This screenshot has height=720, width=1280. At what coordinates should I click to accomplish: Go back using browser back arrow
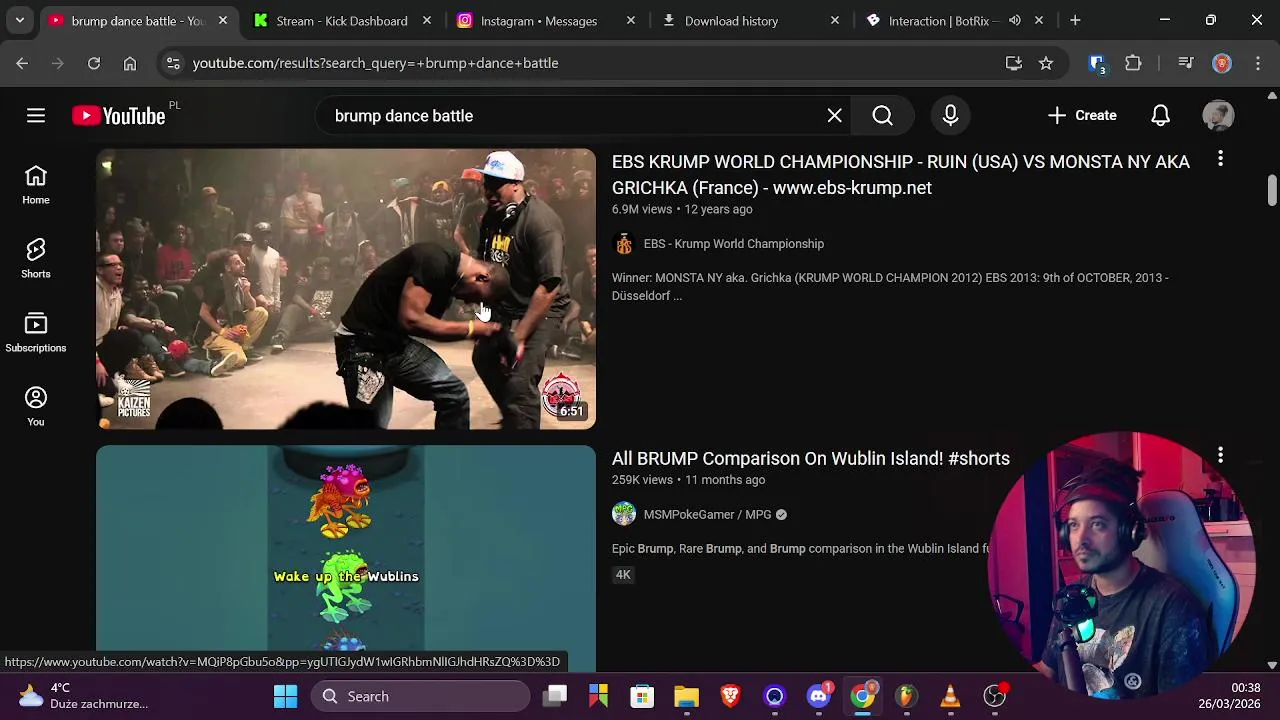(22, 63)
